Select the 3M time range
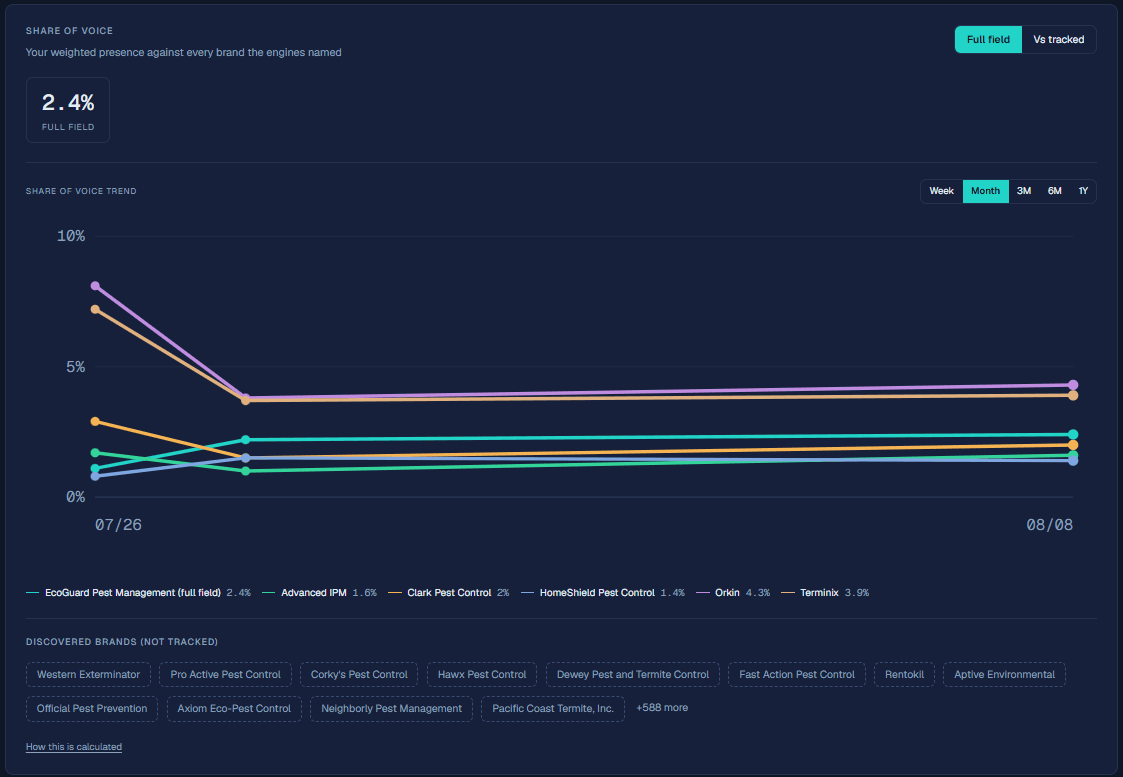1123x777 pixels. click(1023, 191)
